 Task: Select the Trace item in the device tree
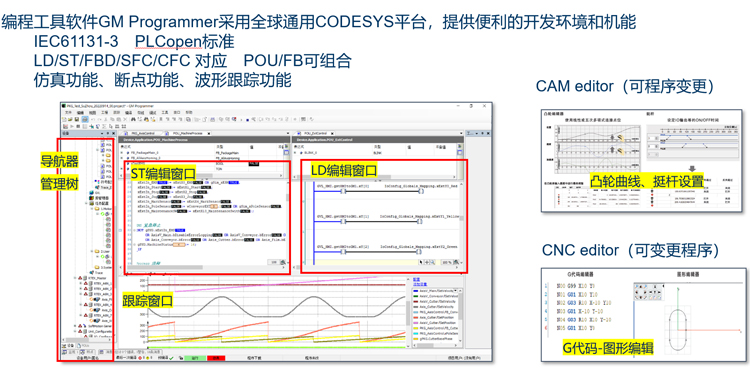(99, 273)
